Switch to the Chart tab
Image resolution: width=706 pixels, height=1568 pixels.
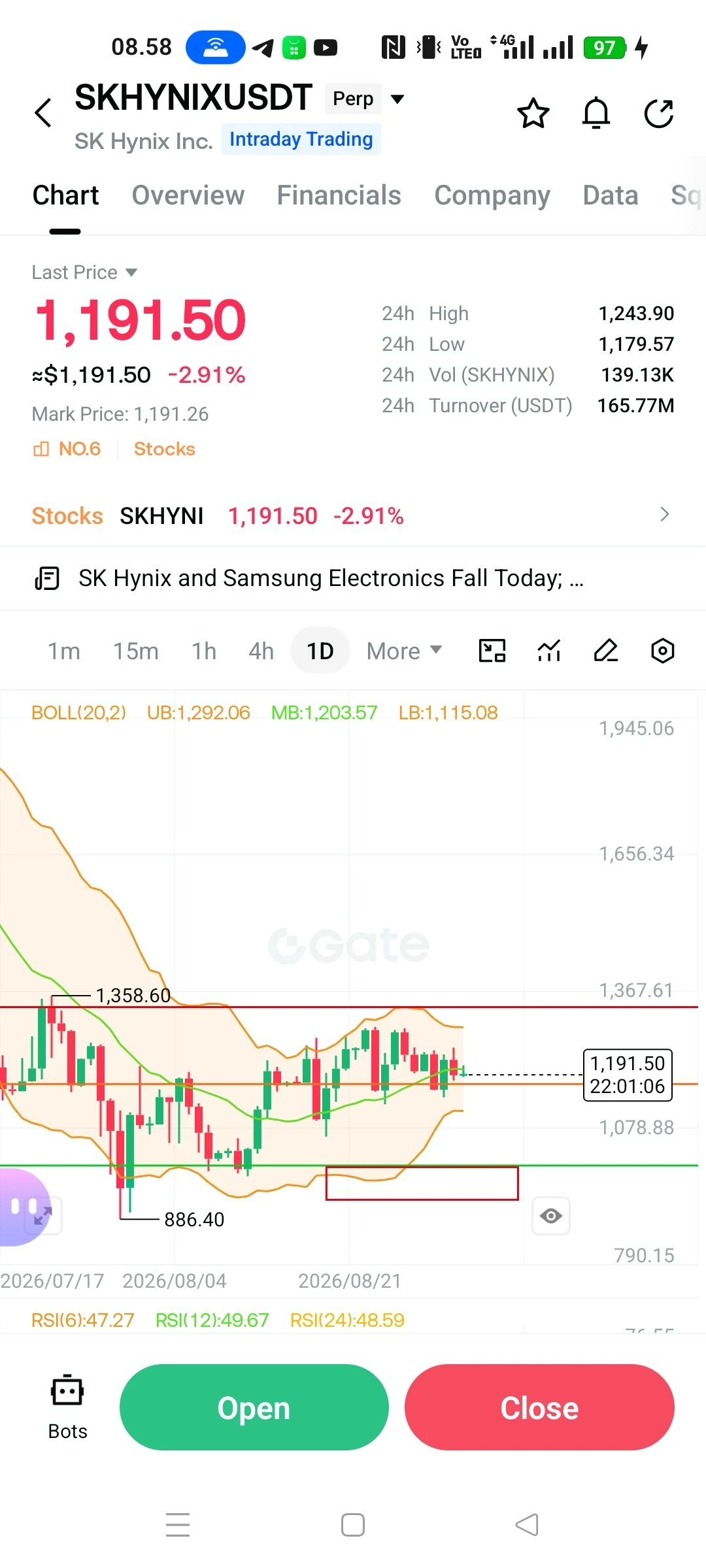coord(65,195)
